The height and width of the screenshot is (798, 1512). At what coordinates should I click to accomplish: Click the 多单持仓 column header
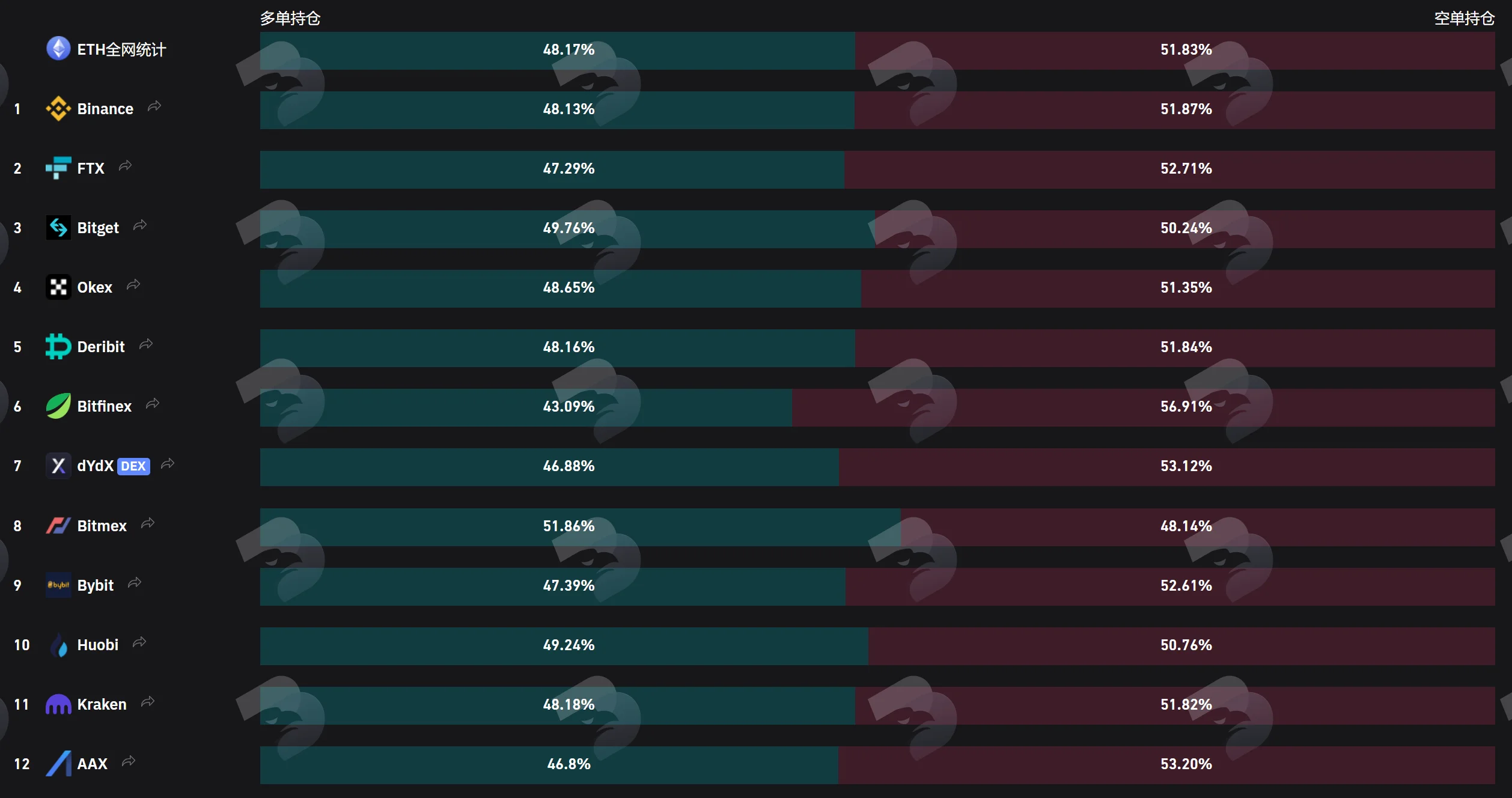[x=290, y=19]
